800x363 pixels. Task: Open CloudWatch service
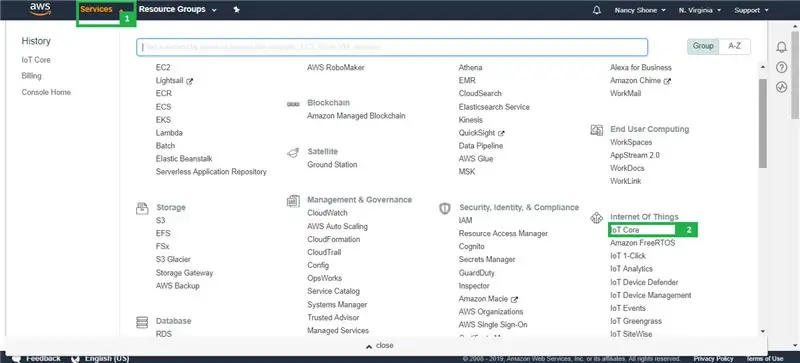(327, 213)
